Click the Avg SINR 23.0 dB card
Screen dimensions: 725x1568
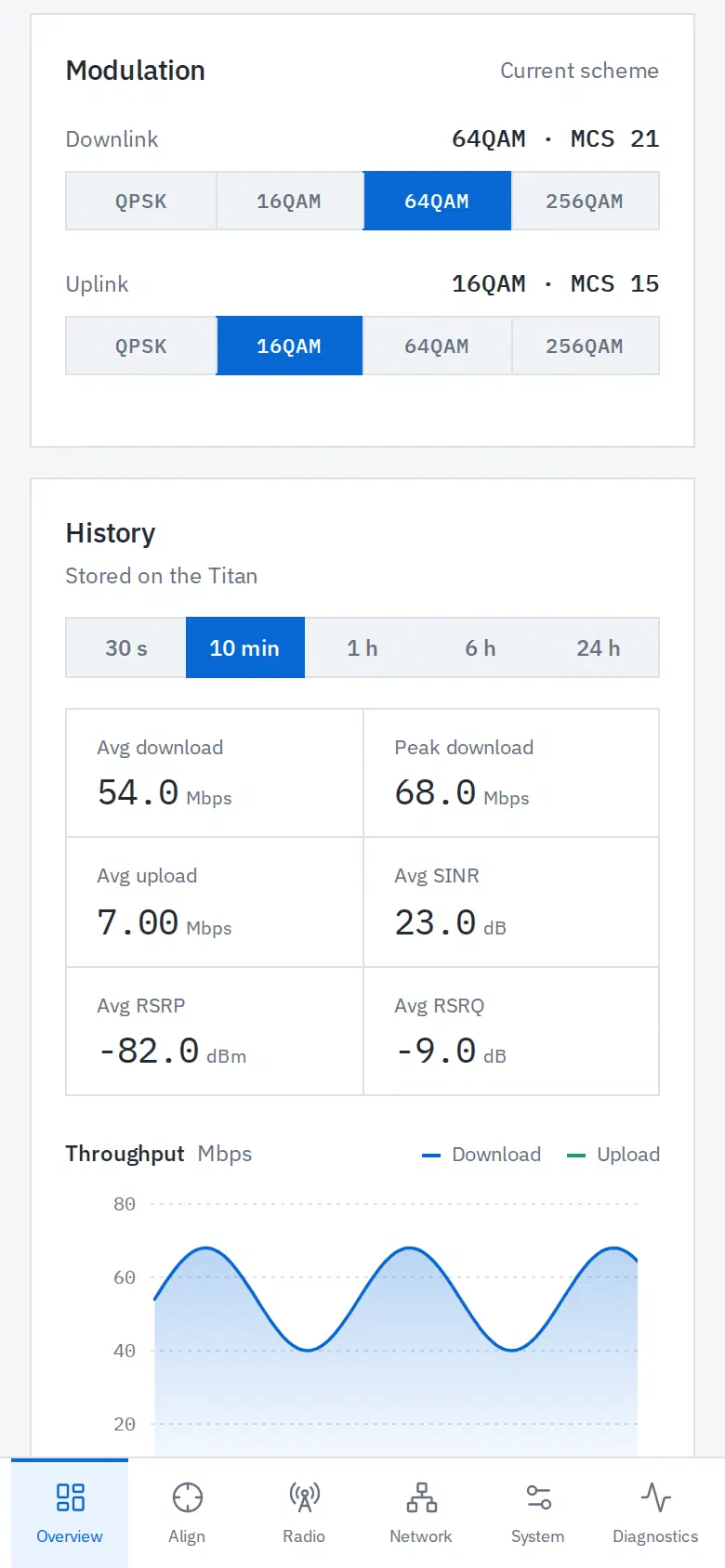(511, 902)
